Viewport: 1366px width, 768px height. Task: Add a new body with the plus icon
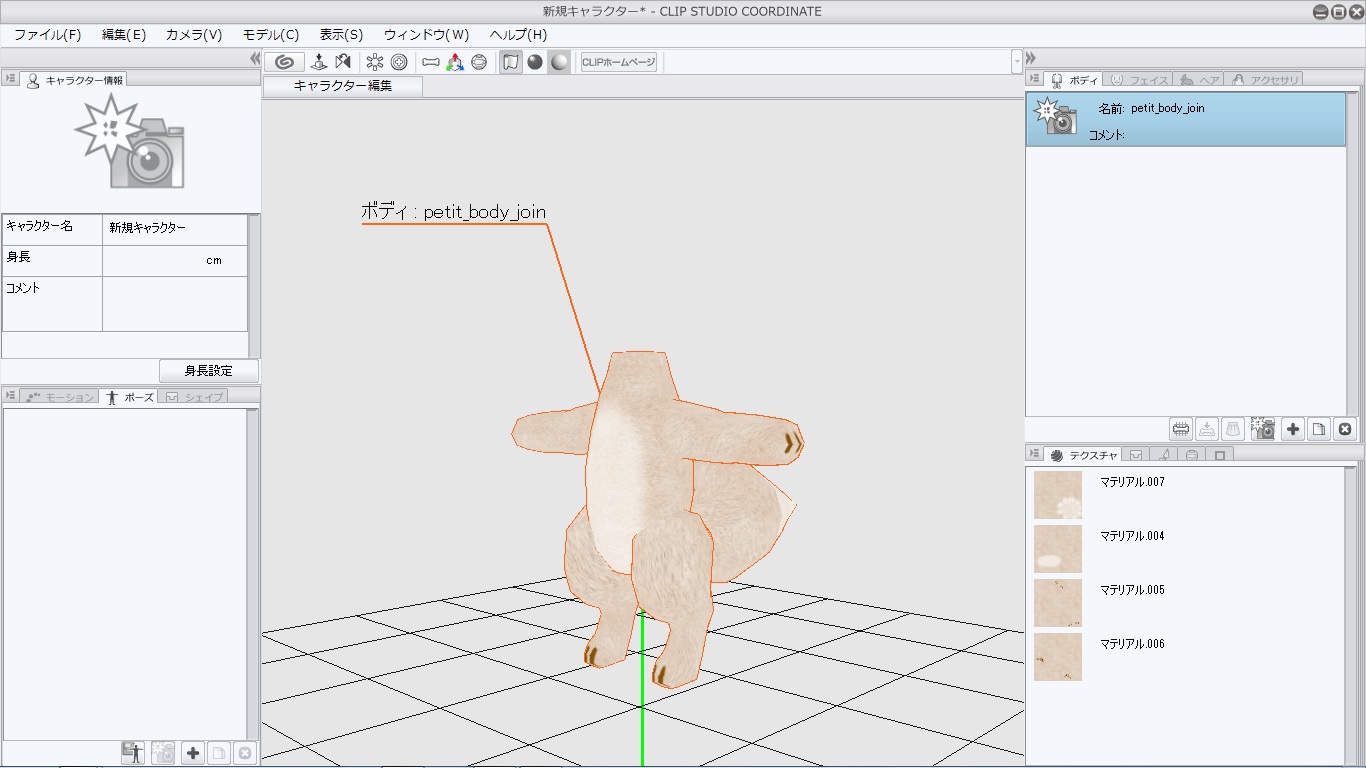[x=1293, y=429]
